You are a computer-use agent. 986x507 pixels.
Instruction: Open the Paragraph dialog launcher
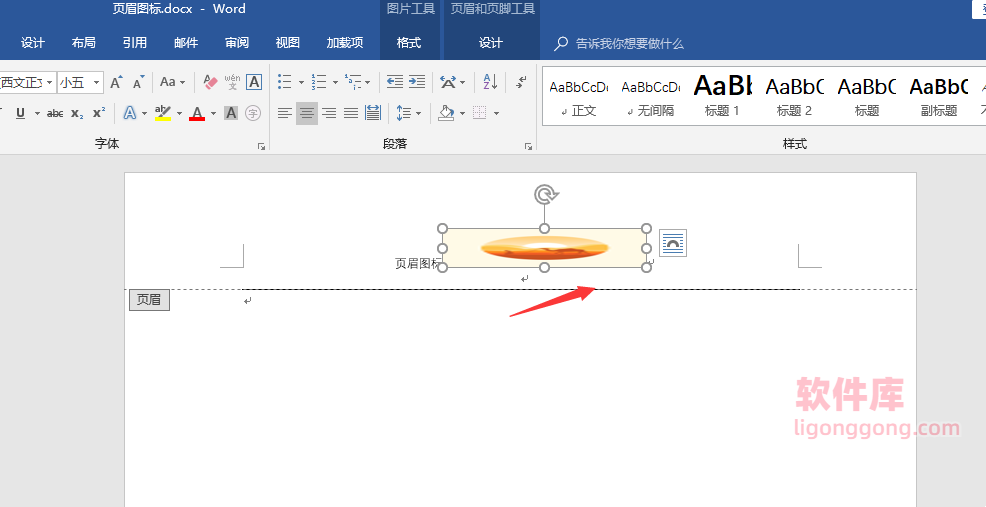tap(528, 147)
